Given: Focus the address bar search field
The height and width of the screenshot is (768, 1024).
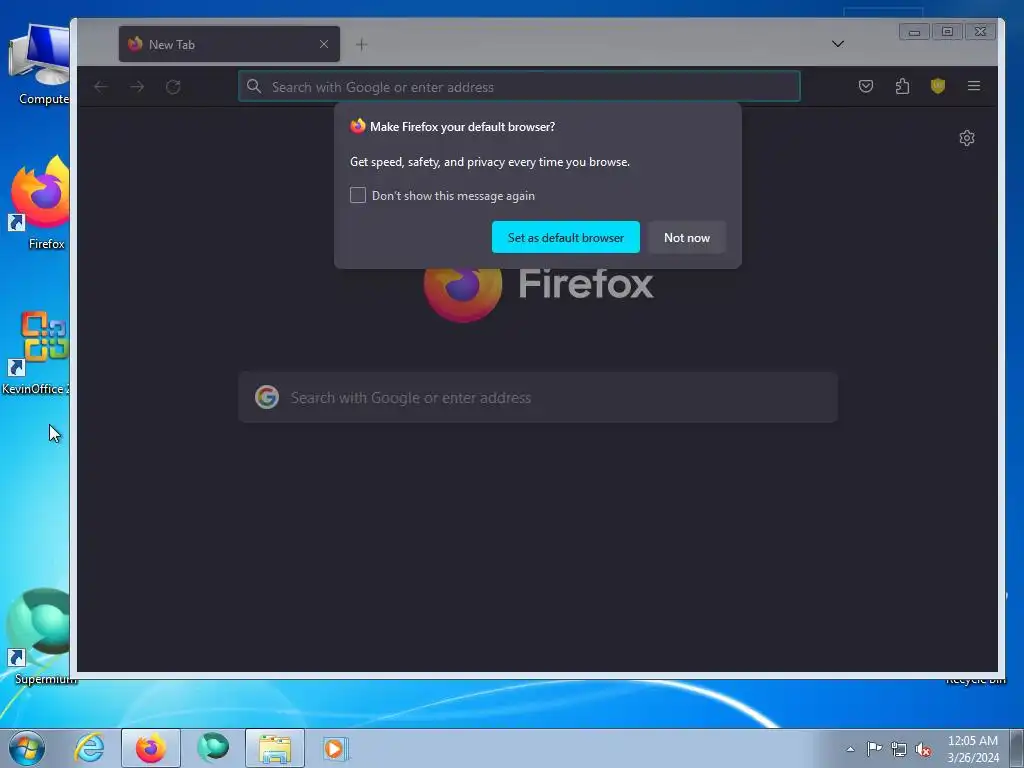Looking at the screenshot, I should pos(519,86).
